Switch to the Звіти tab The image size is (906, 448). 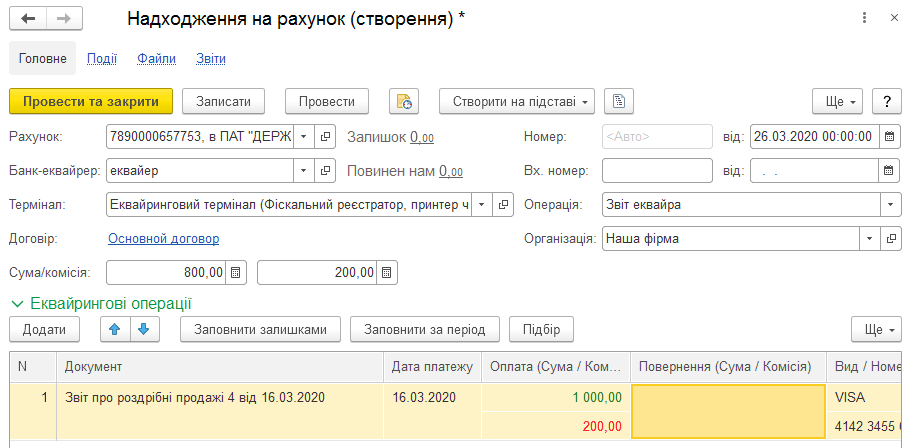coord(211,58)
